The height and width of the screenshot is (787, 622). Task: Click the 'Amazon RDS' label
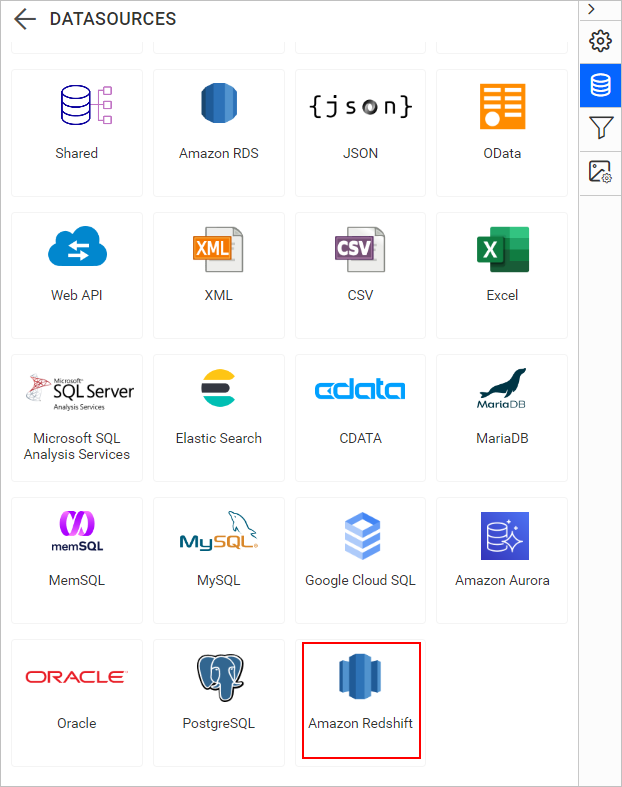[218, 153]
